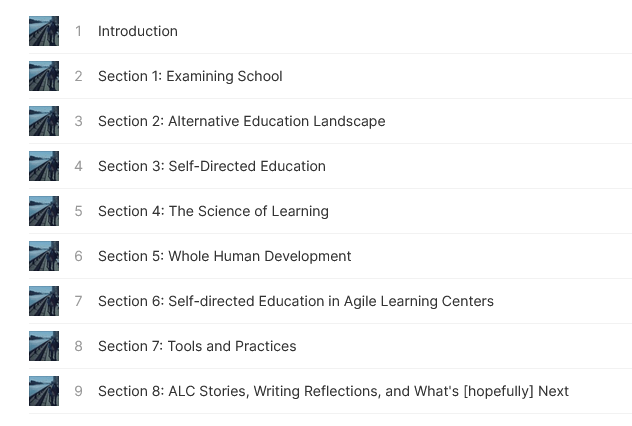Click track number 9 in the list
This screenshot has height=426, width=632.
click(x=78, y=391)
